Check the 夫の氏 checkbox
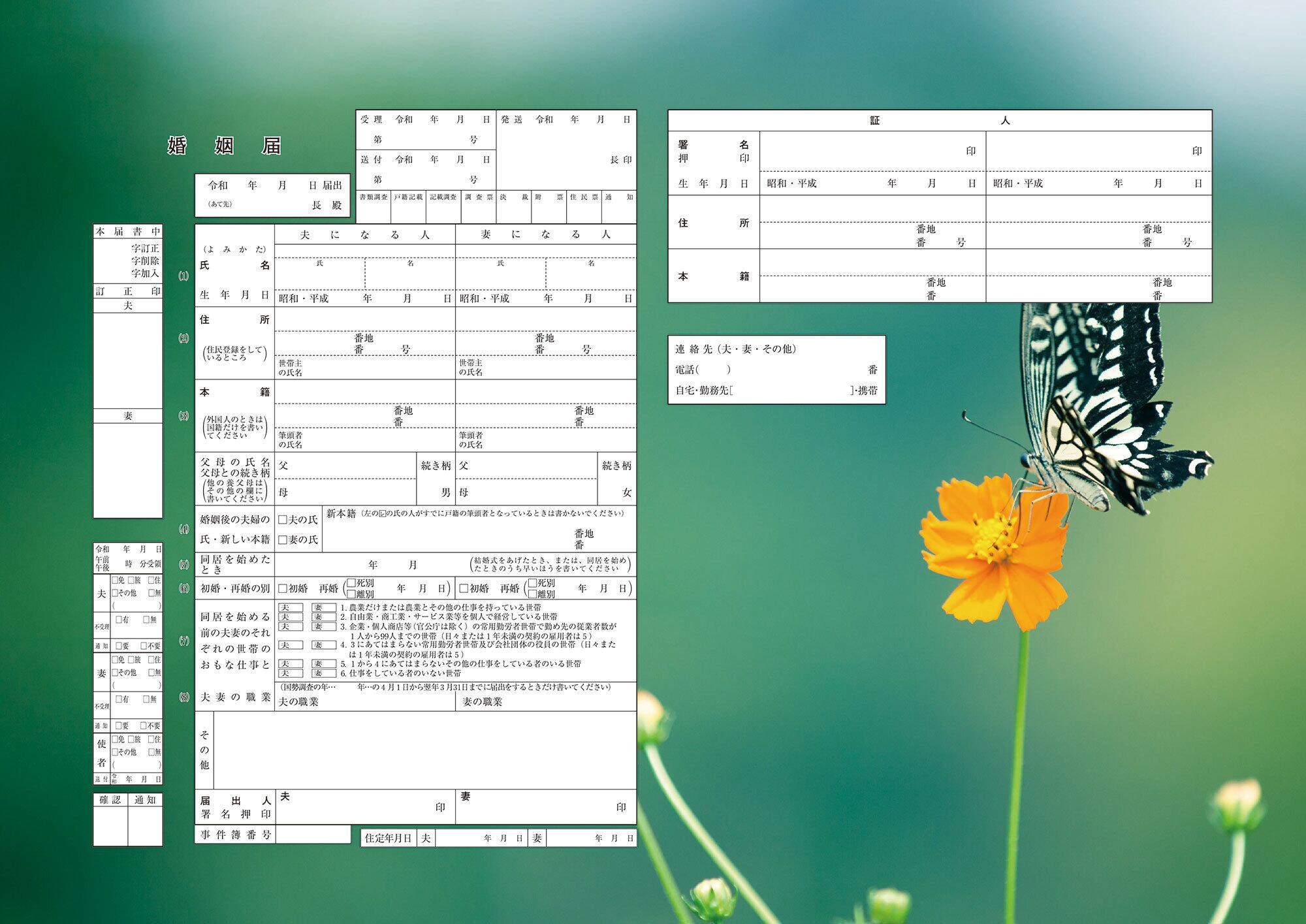Screen dimensions: 1306x924 point(283,520)
